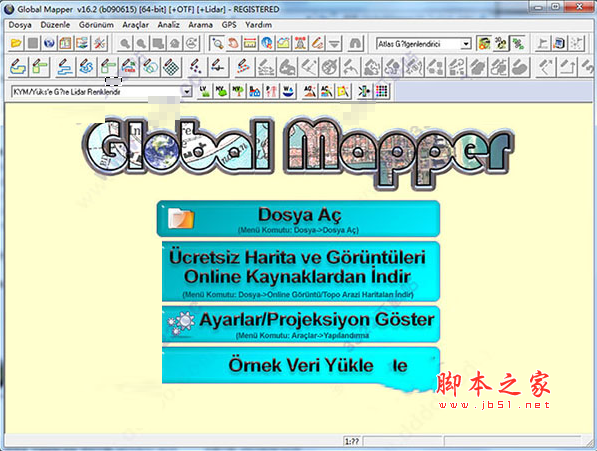Click the lidar building classification house icon
597x451 pixels.
[x=254, y=91]
